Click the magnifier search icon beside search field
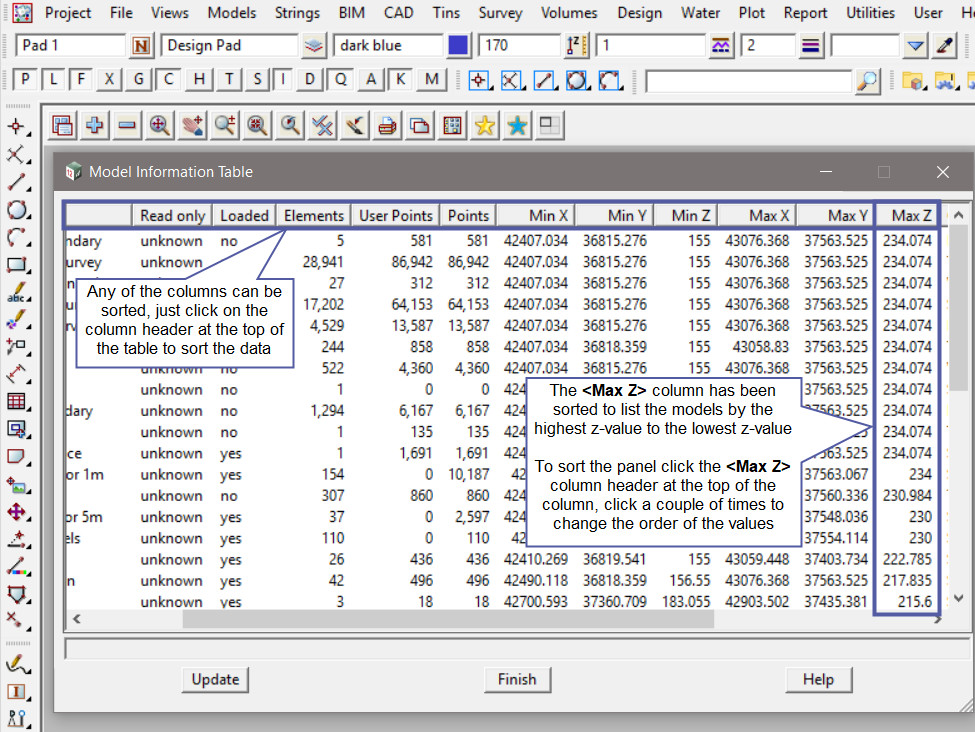975x732 pixels. [x=868, y=81]
